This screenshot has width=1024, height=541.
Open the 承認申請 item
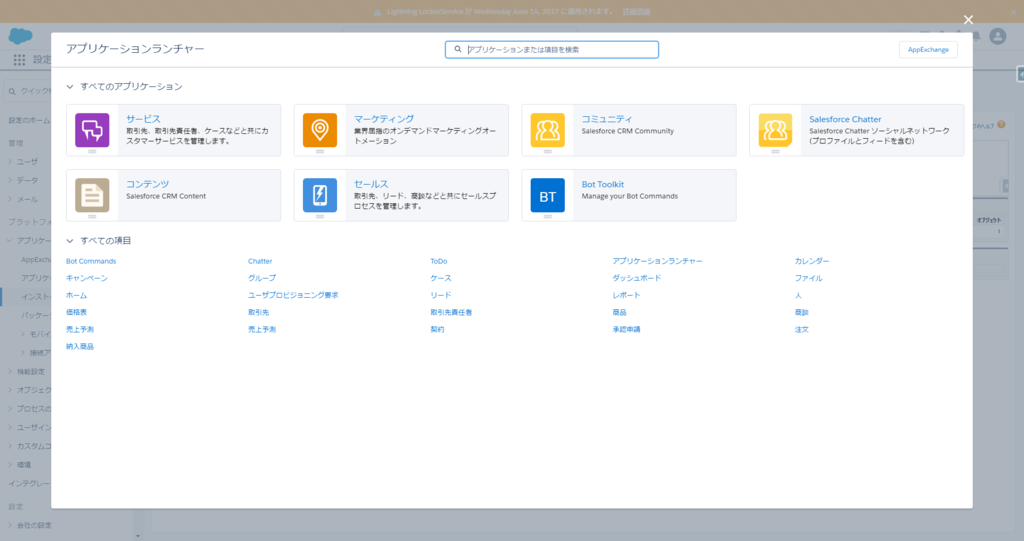(626, 329)
